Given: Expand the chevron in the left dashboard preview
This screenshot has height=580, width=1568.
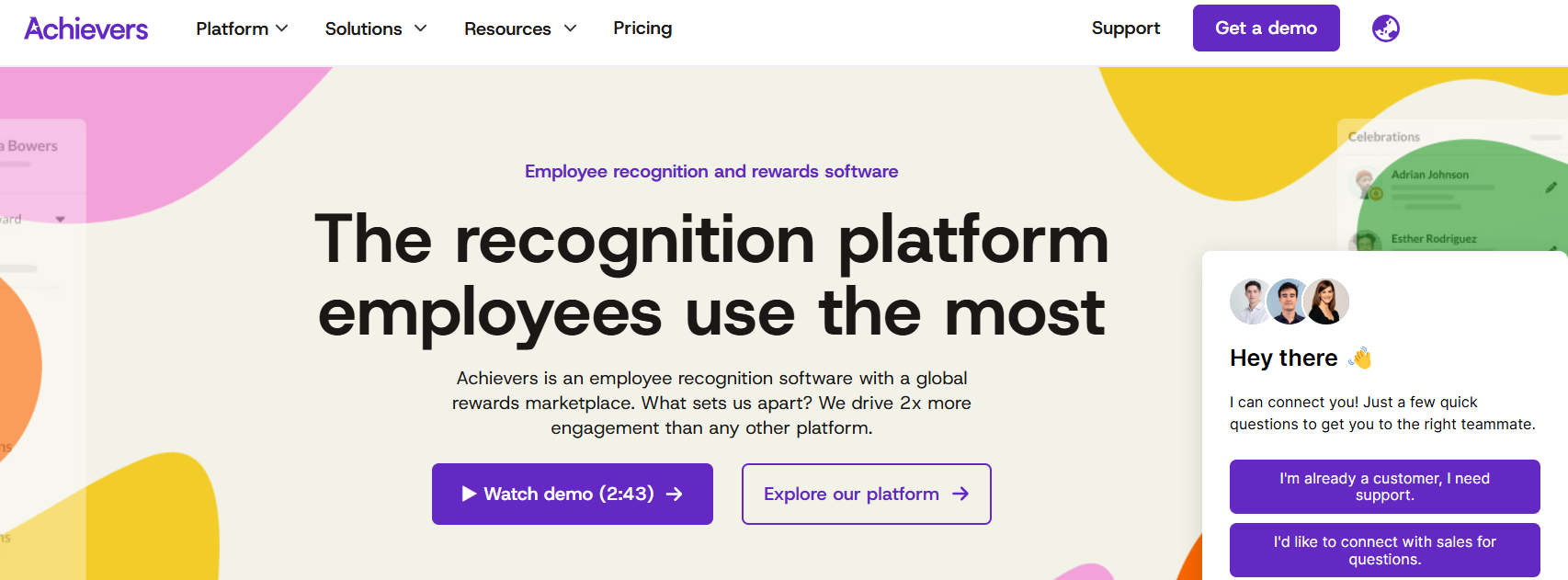Looking at the screenshot, I should tap(60, 219).
